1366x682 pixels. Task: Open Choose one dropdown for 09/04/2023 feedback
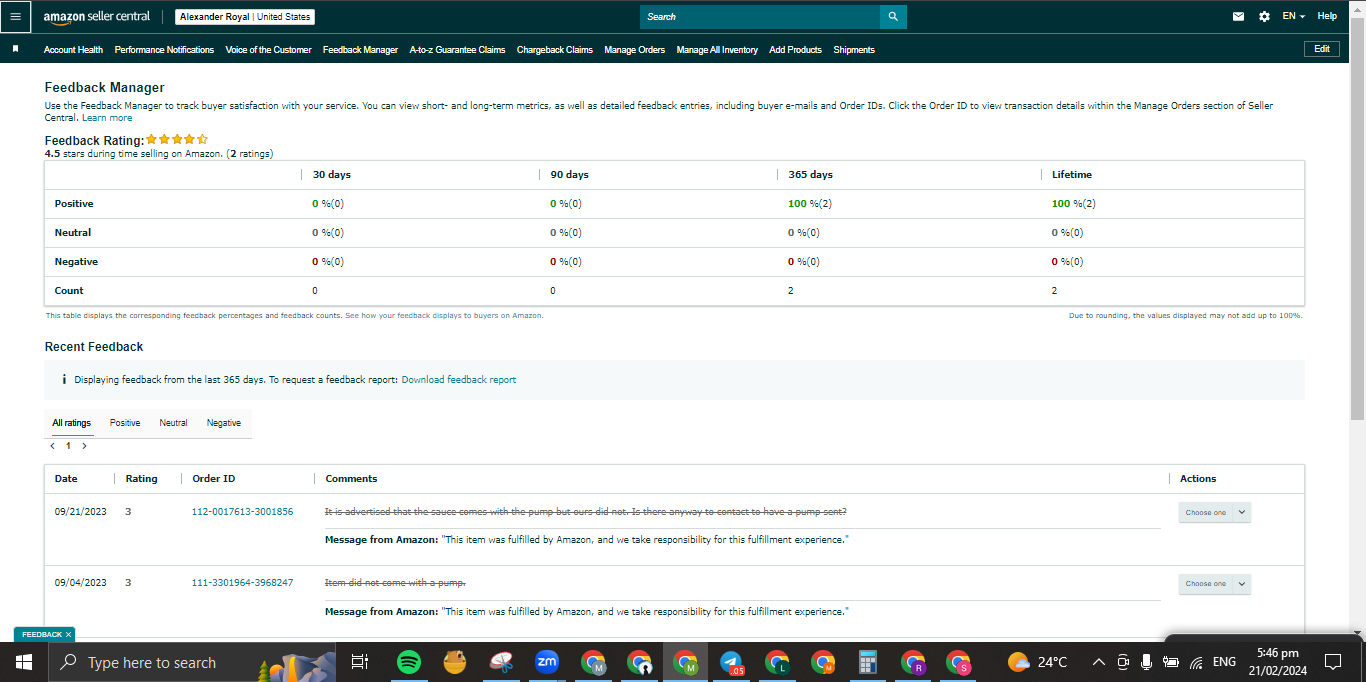[1214, 584]
